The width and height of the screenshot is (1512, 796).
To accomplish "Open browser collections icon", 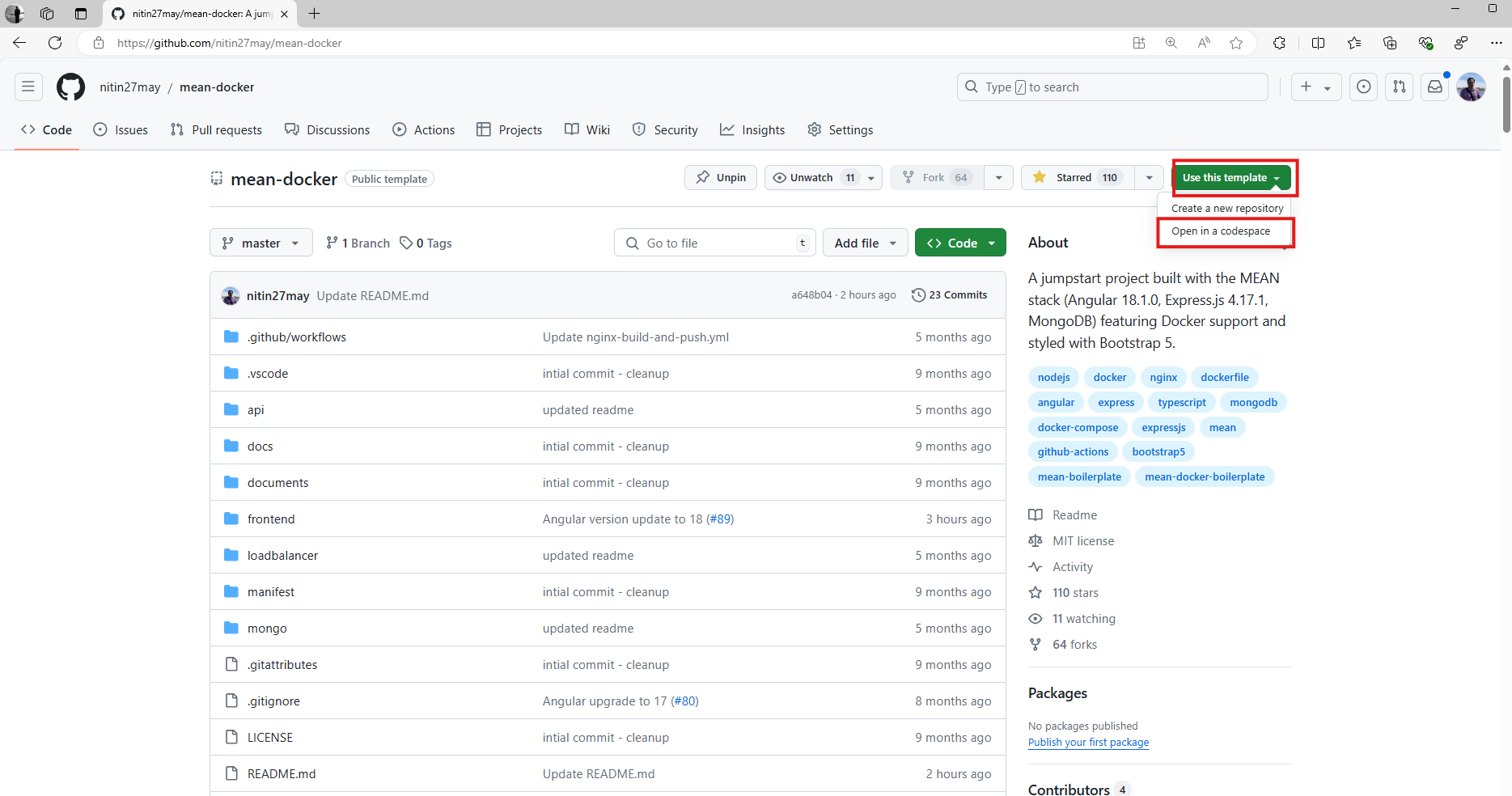I will tap(1390, 43).
